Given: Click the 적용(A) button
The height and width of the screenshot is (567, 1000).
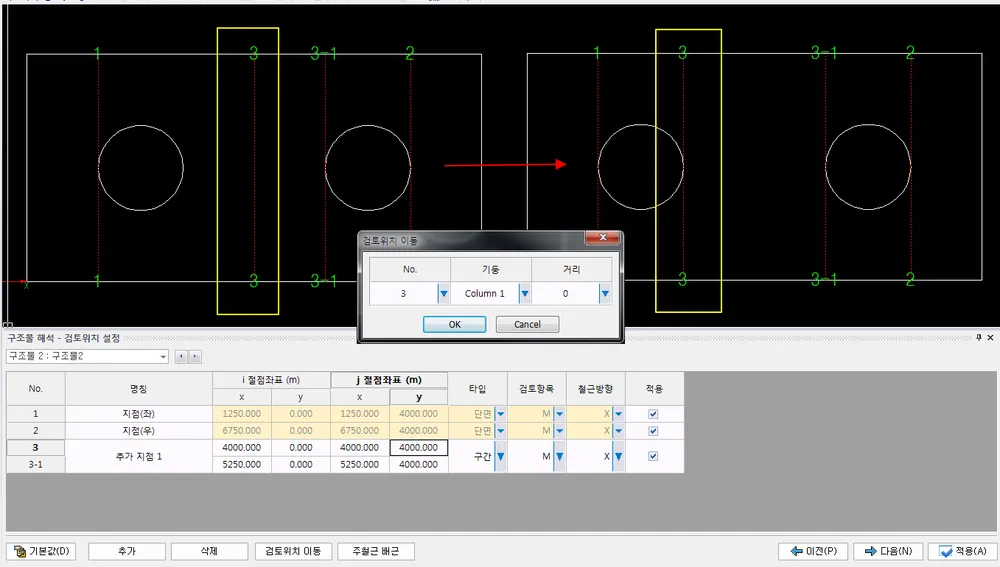Looking at the screenshot, I should coord(963,551).
